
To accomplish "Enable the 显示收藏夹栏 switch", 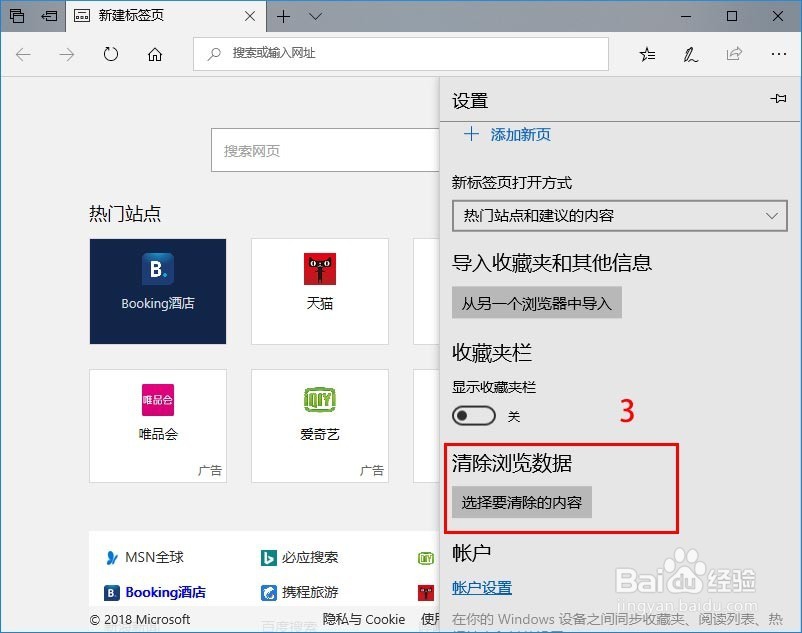I will [x=473, y=415].
